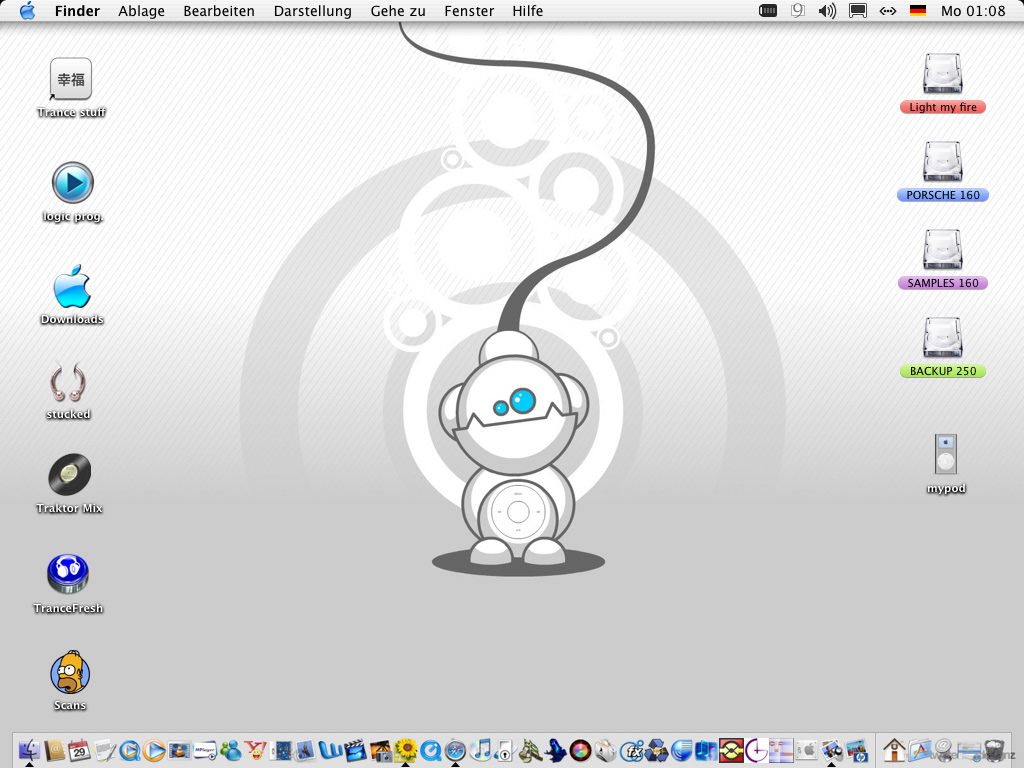Open the volume control in menu bar
Viewport: 1024px width, 768px height.
click(827, 11)
